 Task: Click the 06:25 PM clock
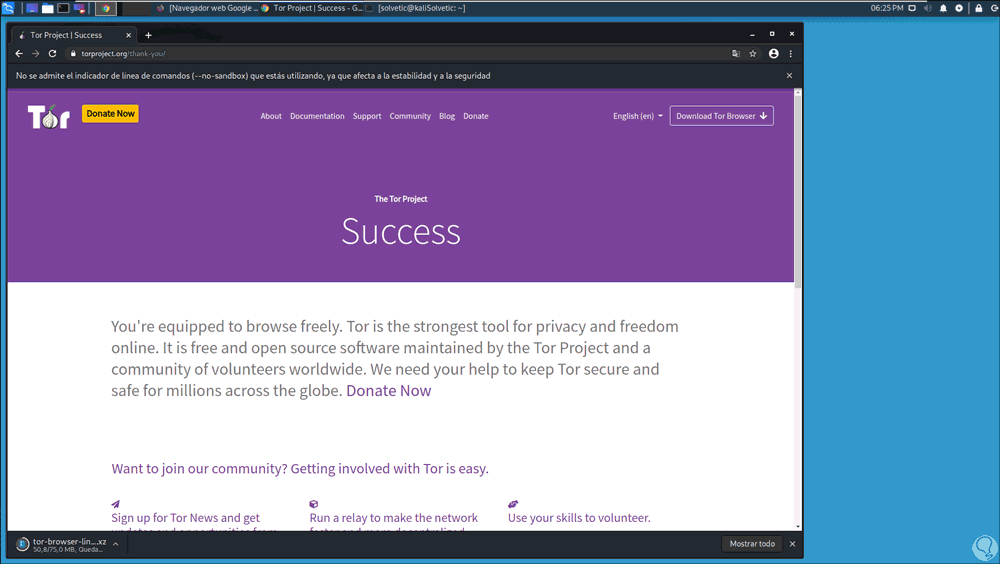point(886,8)
